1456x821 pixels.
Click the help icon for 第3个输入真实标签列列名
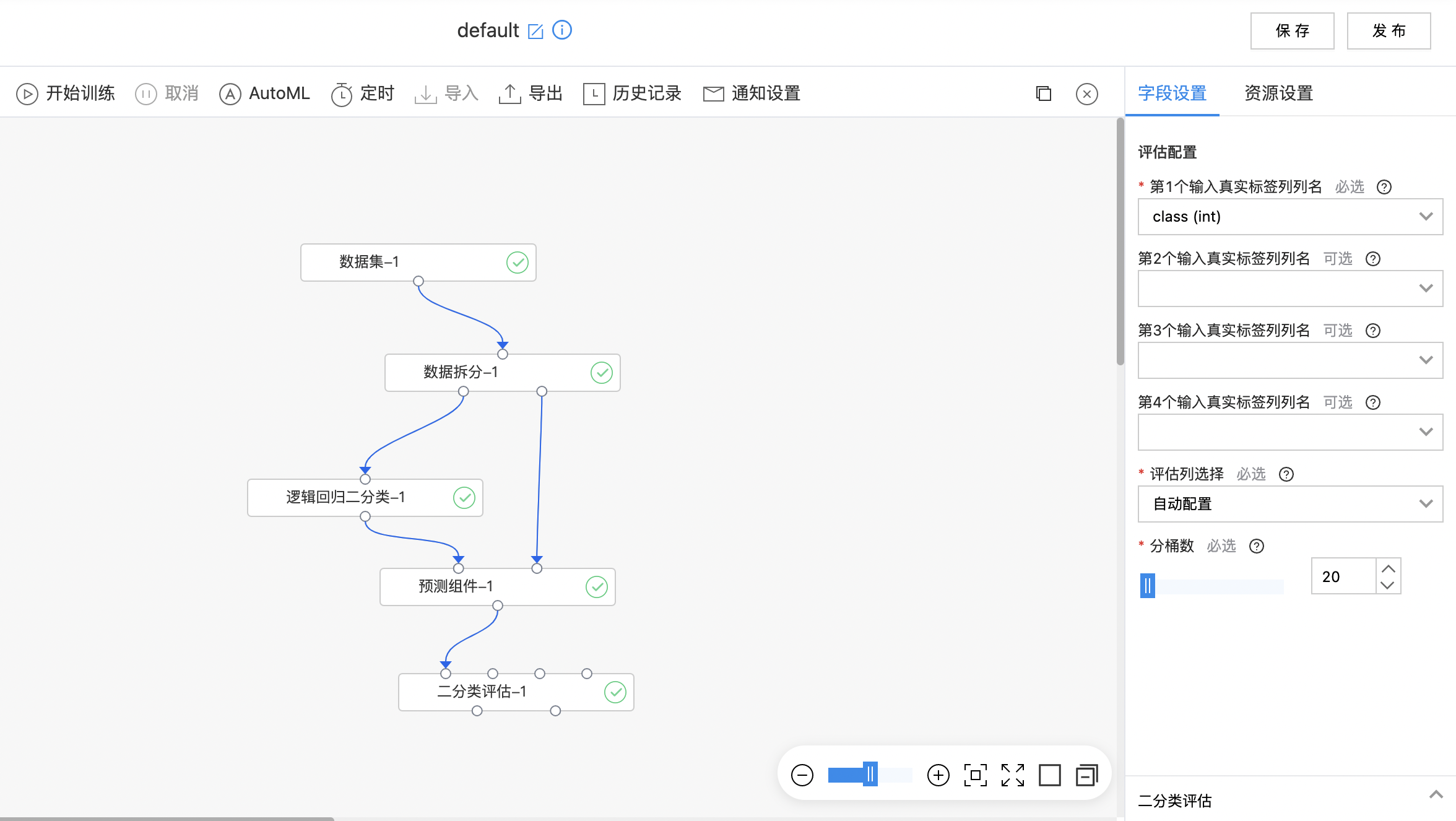(x=1373, y=331)
